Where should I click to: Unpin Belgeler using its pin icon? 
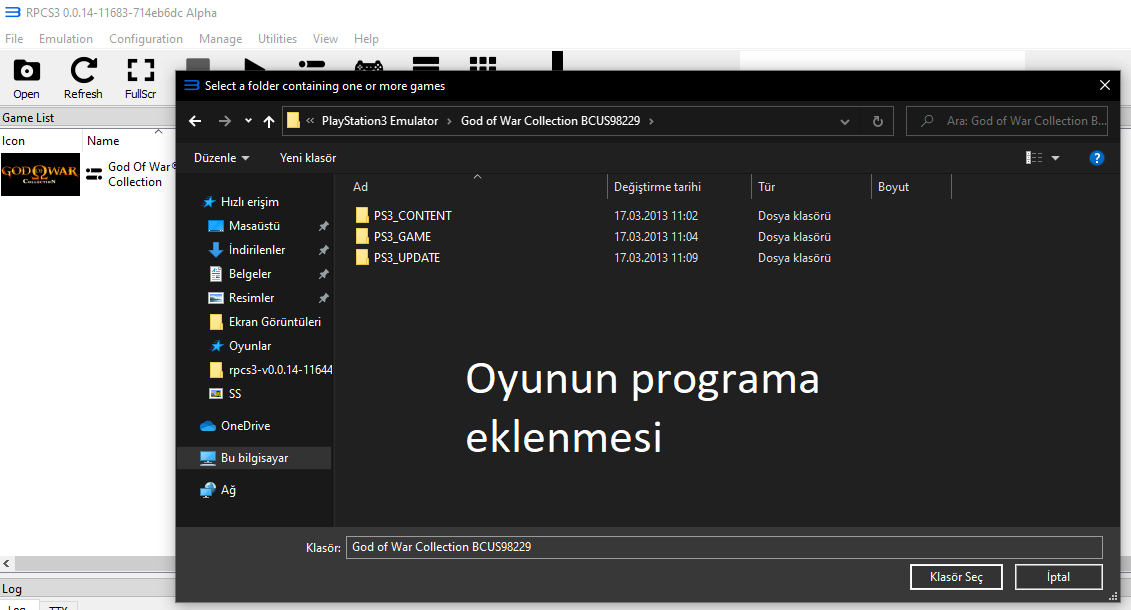(x=323, y=275)
